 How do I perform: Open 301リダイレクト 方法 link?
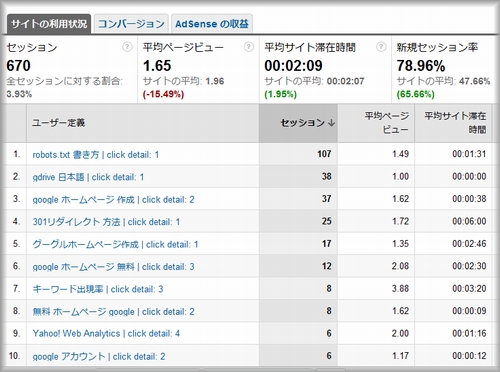106,222
